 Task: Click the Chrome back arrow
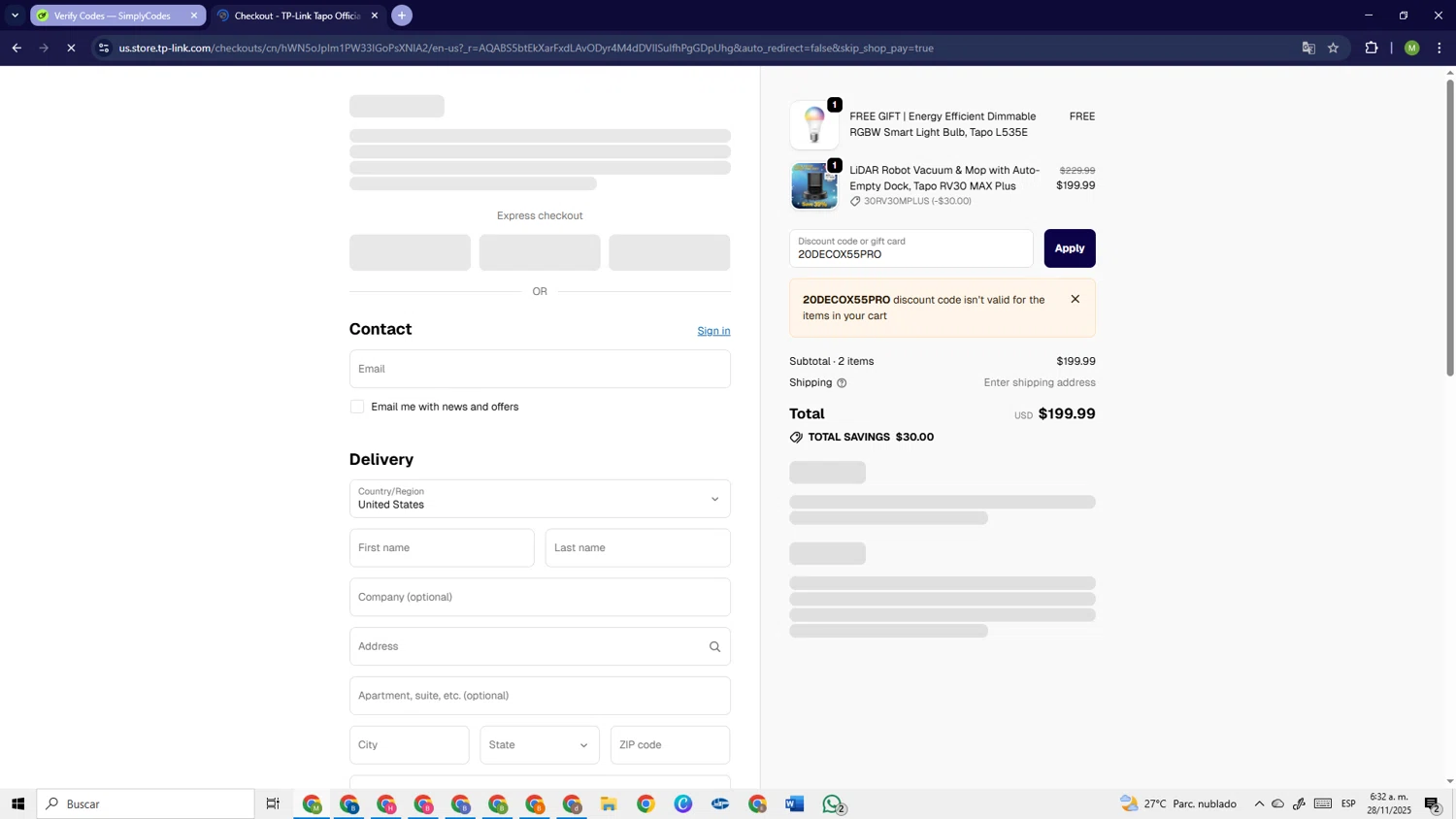tap(17, 48)
